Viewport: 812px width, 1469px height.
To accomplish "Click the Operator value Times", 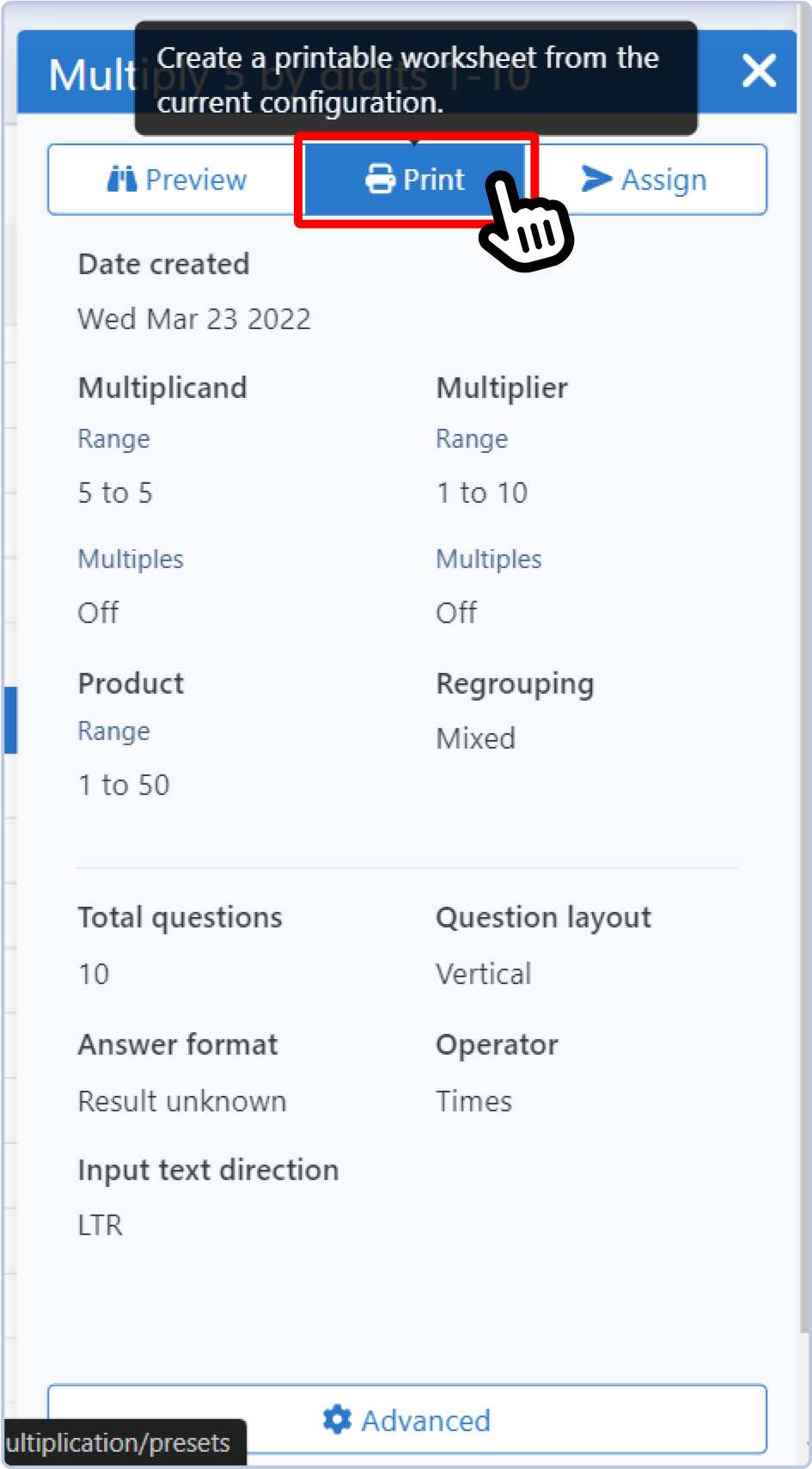I will click(x=473, y=1101).
